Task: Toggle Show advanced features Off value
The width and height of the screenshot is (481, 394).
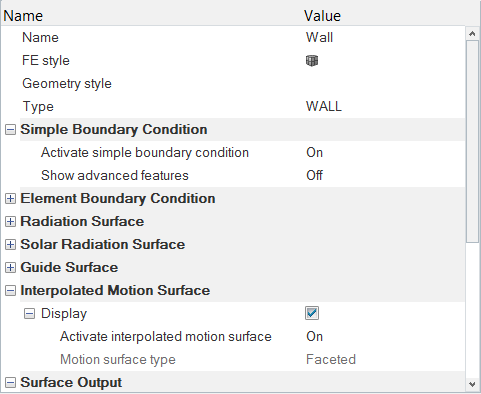Action: click(314, 176)
